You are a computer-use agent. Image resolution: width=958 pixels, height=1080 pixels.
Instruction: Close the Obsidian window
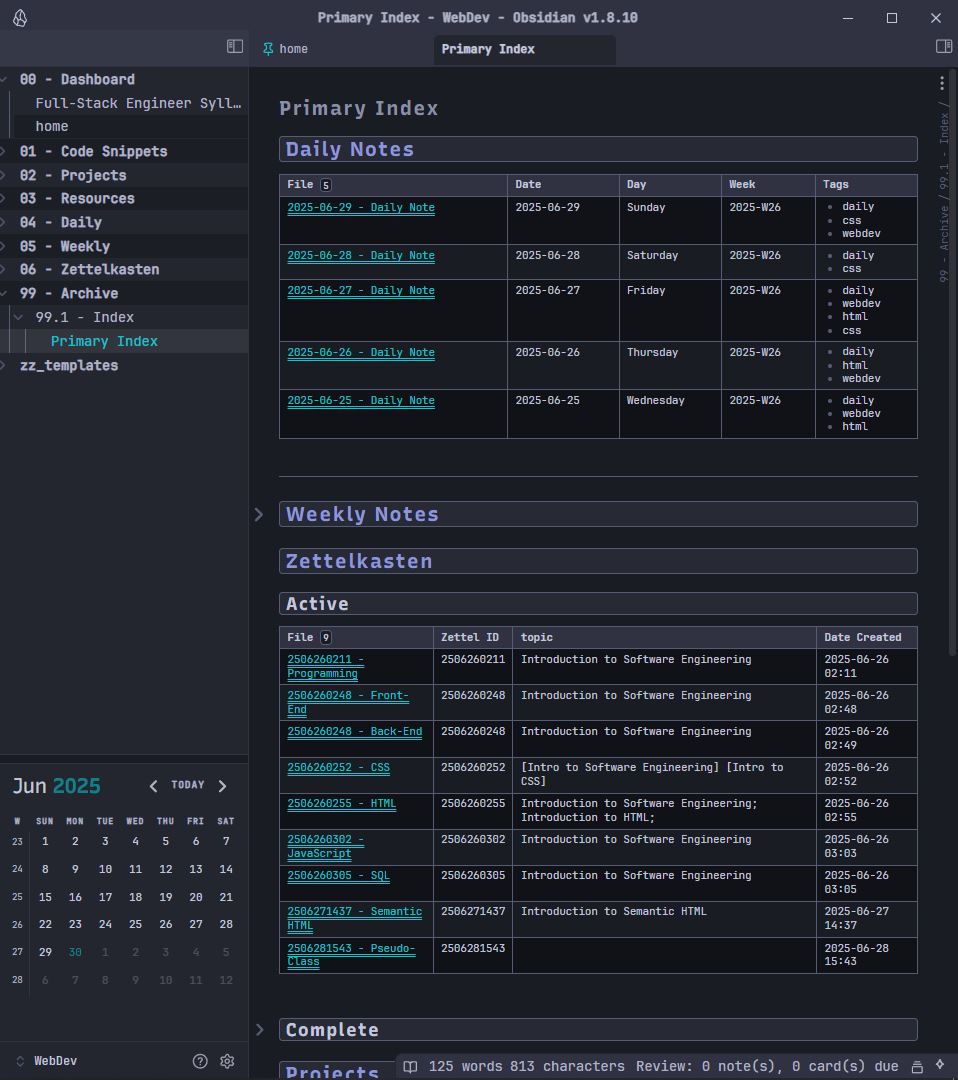[x=935, y=18]
